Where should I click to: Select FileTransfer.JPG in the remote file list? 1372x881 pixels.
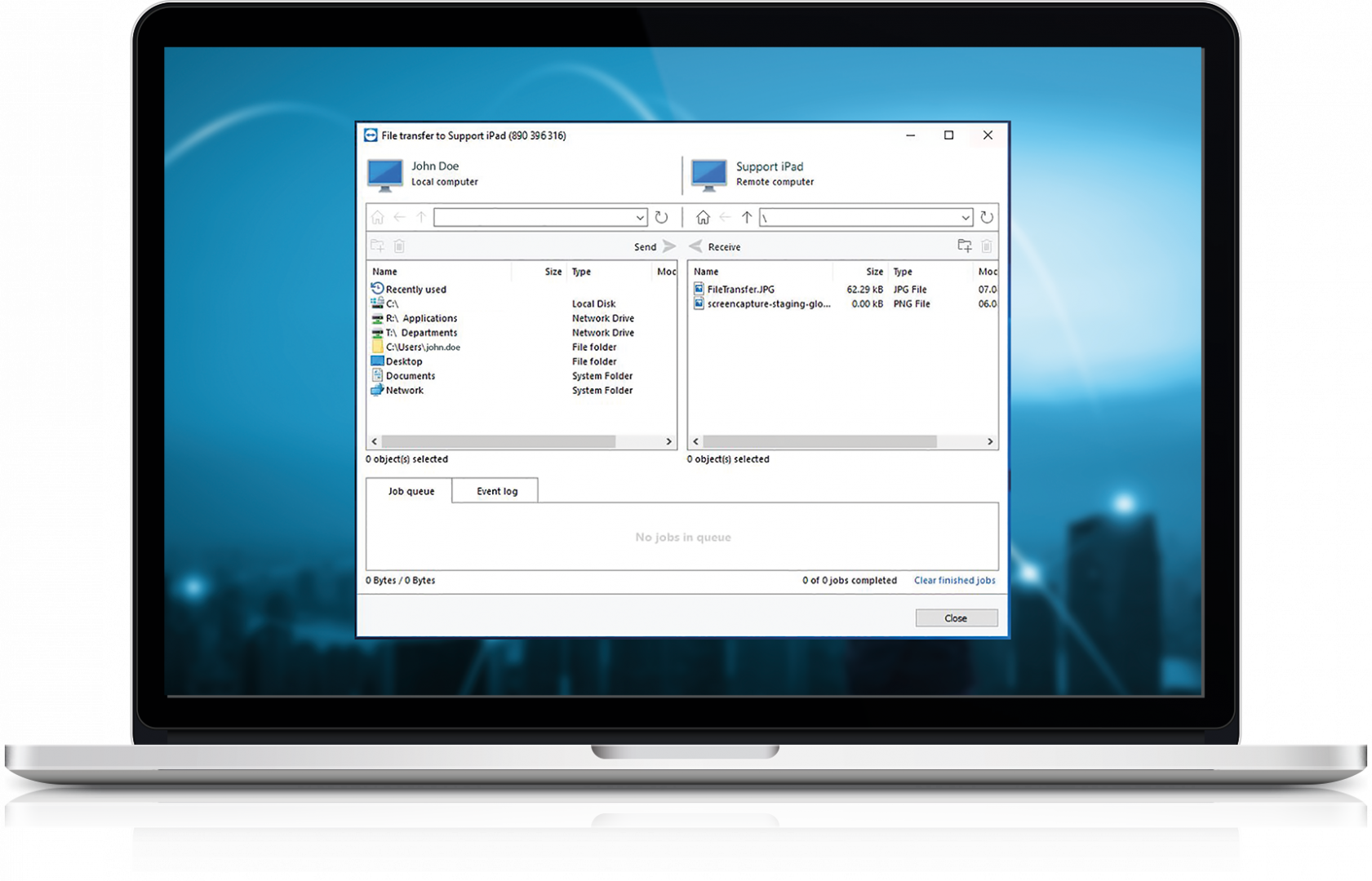coord(739,289)
